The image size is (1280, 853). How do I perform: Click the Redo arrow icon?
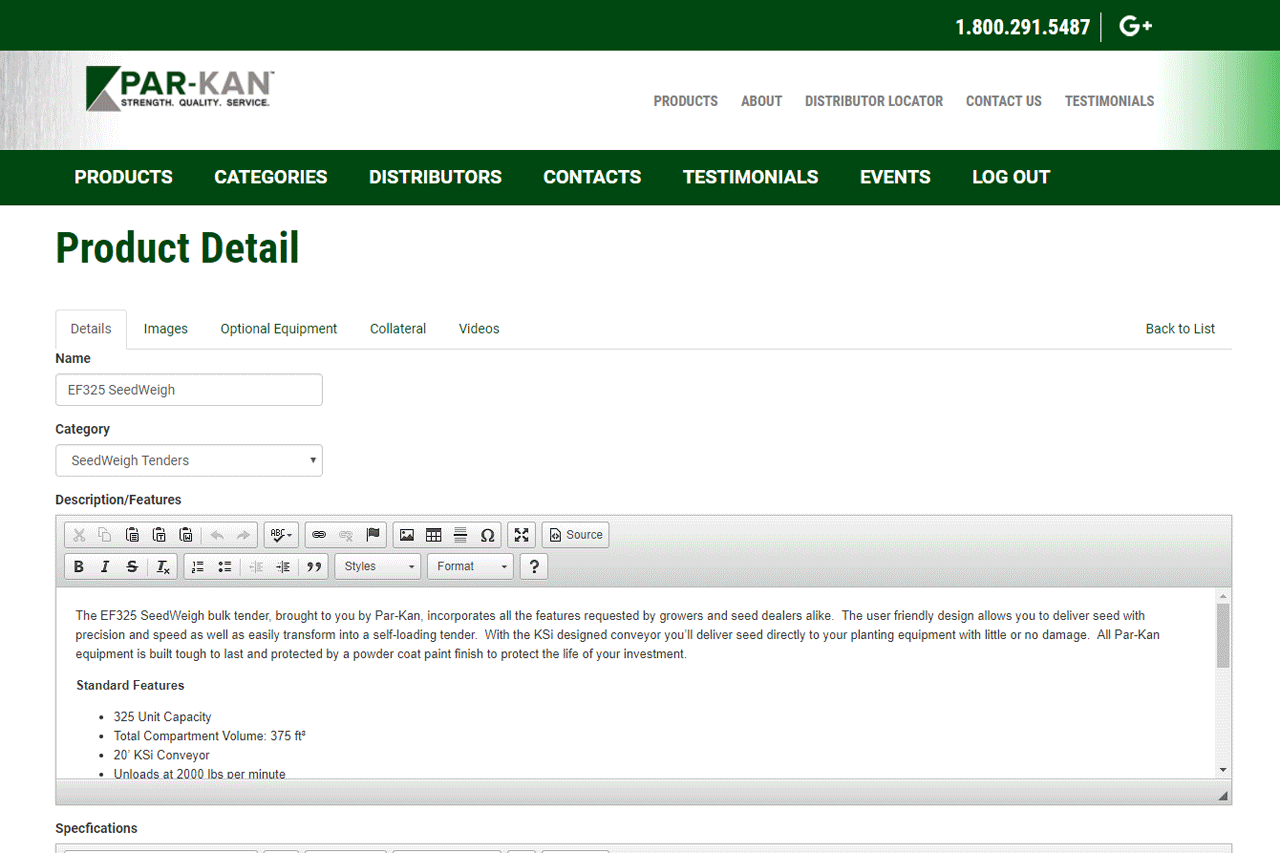[243, 535]
